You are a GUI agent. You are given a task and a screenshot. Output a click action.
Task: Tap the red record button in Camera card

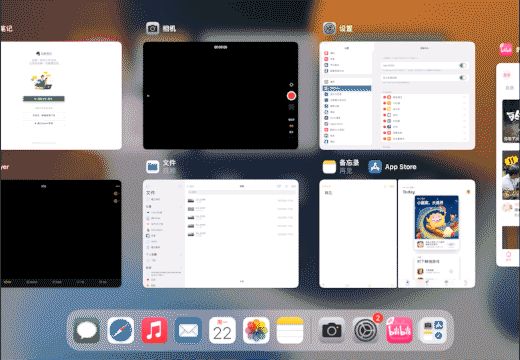[291, 96]
